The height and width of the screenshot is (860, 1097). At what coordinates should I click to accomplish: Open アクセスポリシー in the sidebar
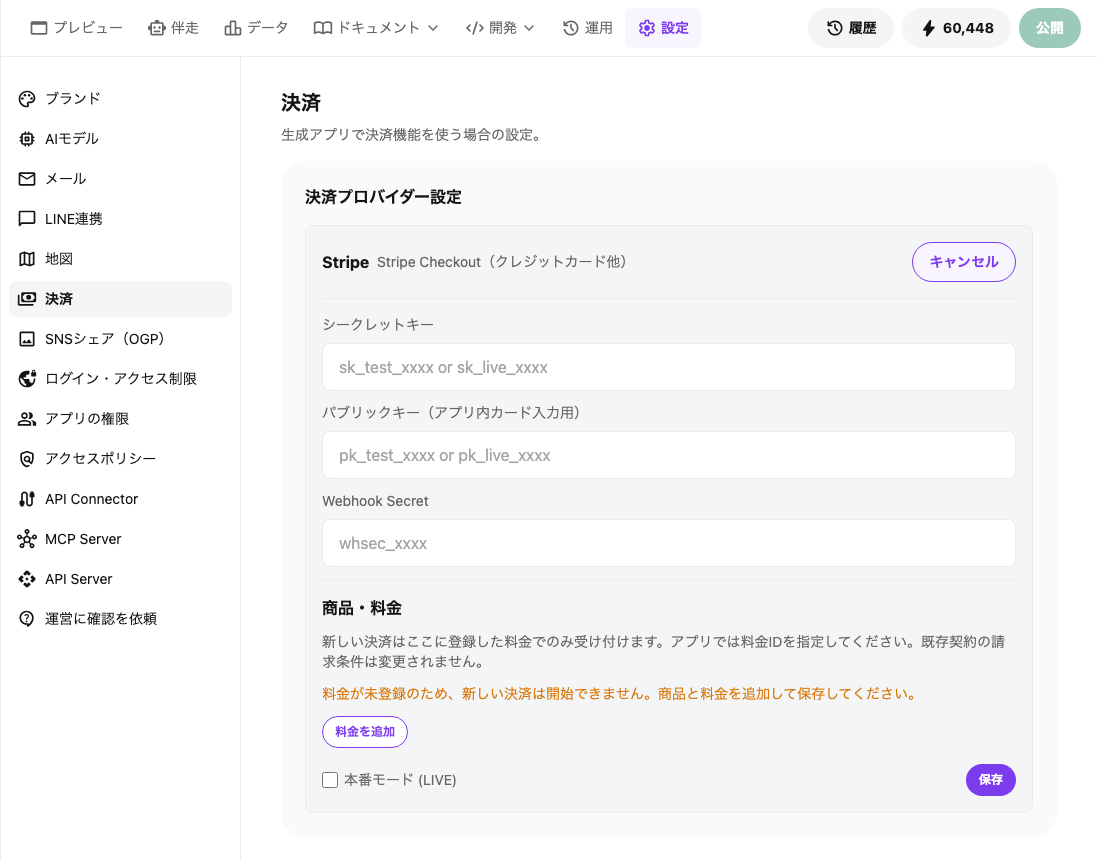[120, 459]
